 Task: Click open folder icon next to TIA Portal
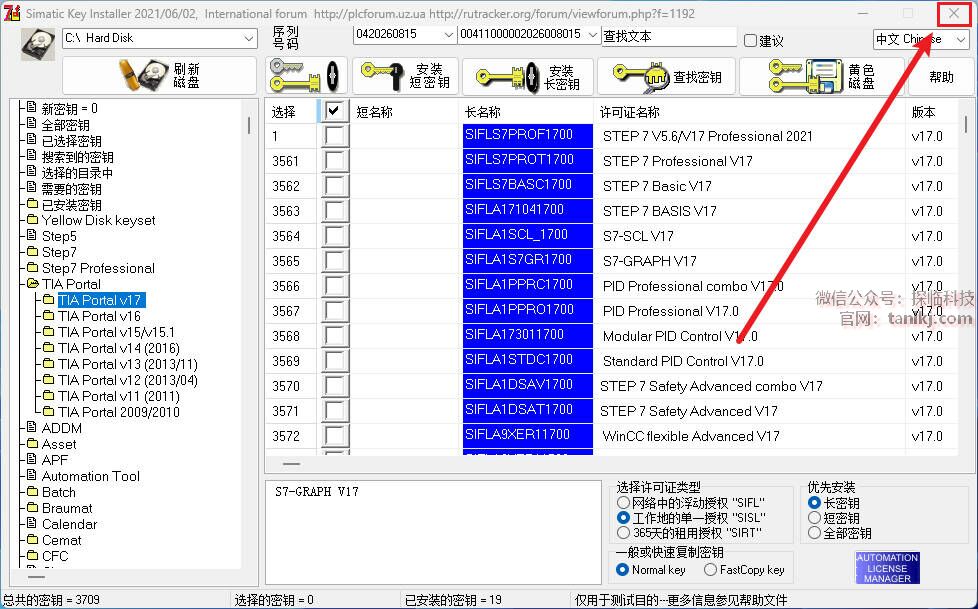click(x=32, y=284)
